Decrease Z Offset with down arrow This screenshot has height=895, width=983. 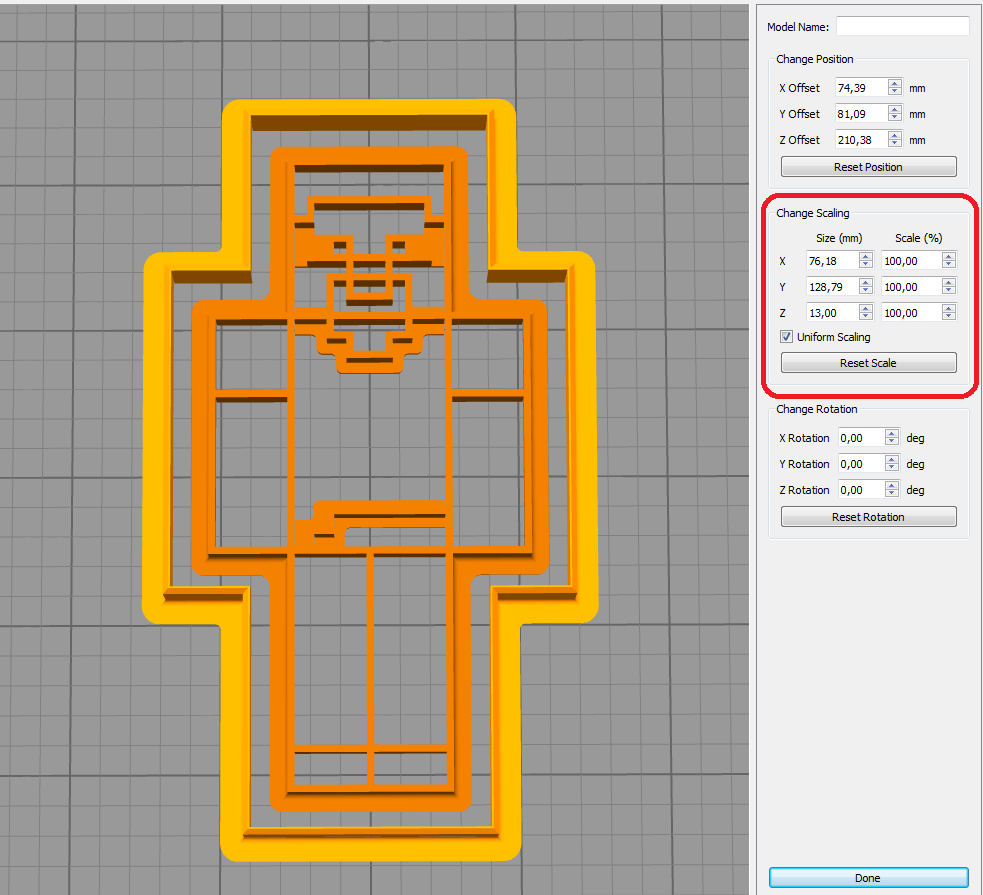[895, 144]
